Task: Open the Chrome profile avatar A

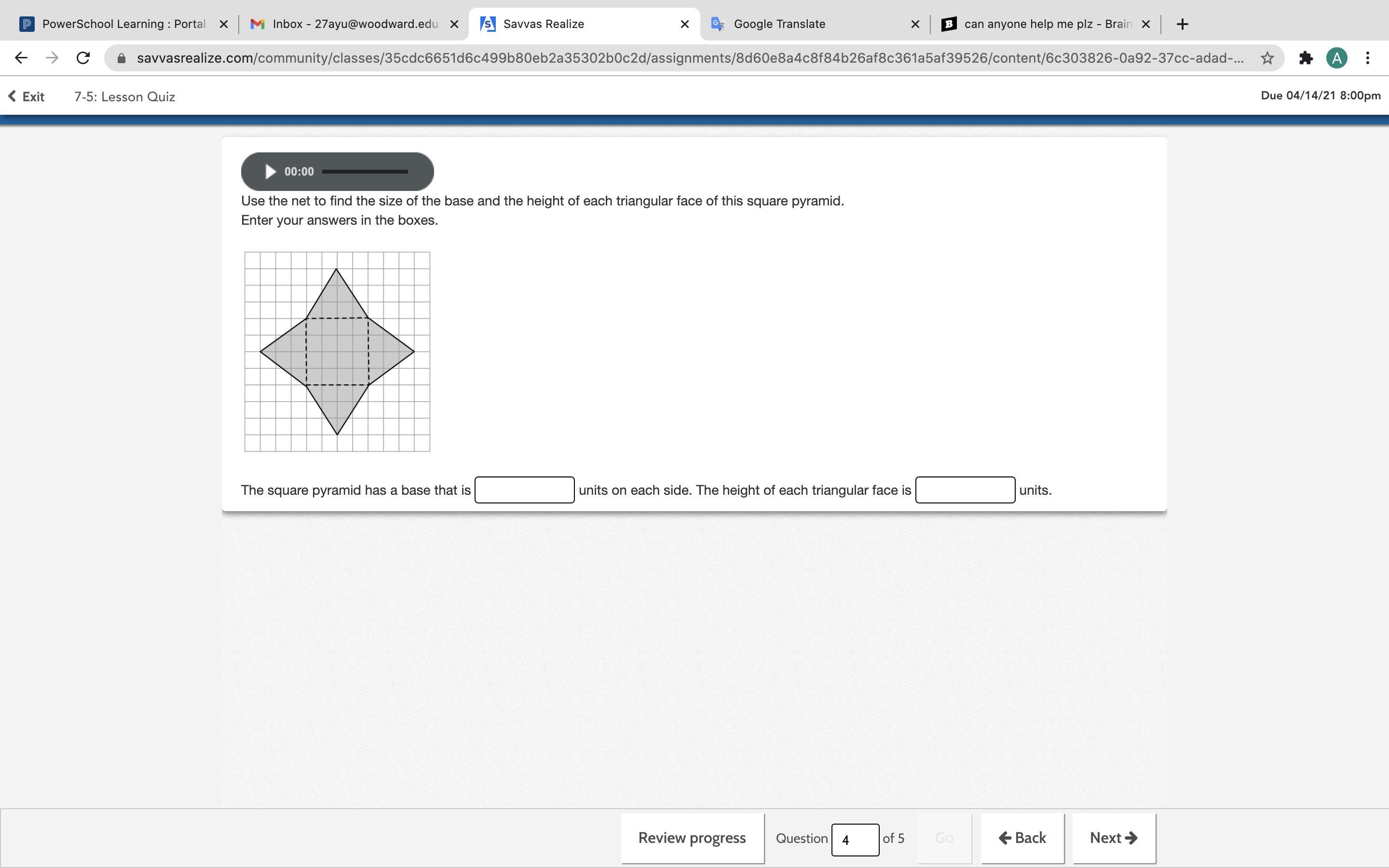Action: (1337, 58)
